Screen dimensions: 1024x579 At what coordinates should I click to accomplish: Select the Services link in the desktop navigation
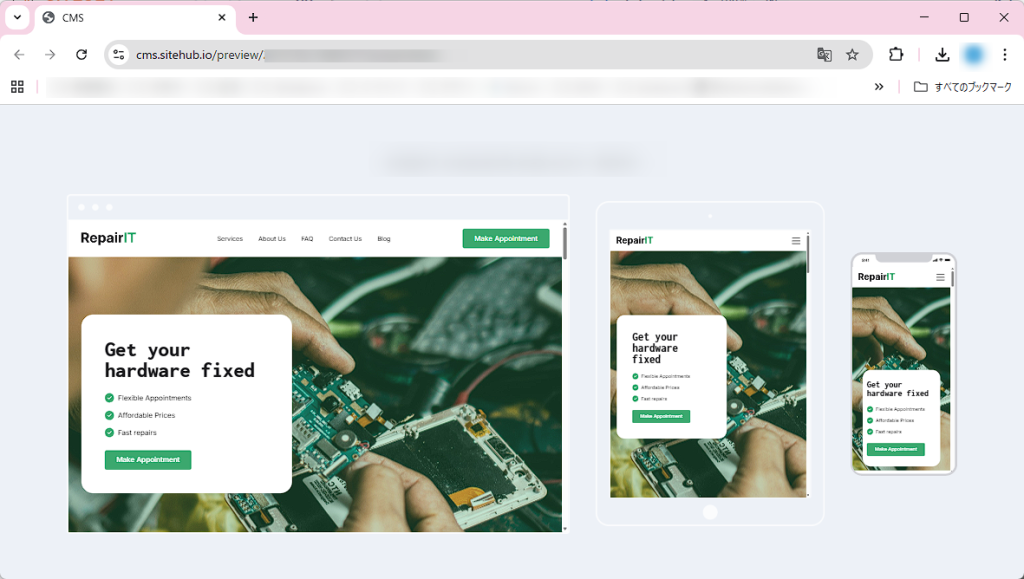(230, 238)
